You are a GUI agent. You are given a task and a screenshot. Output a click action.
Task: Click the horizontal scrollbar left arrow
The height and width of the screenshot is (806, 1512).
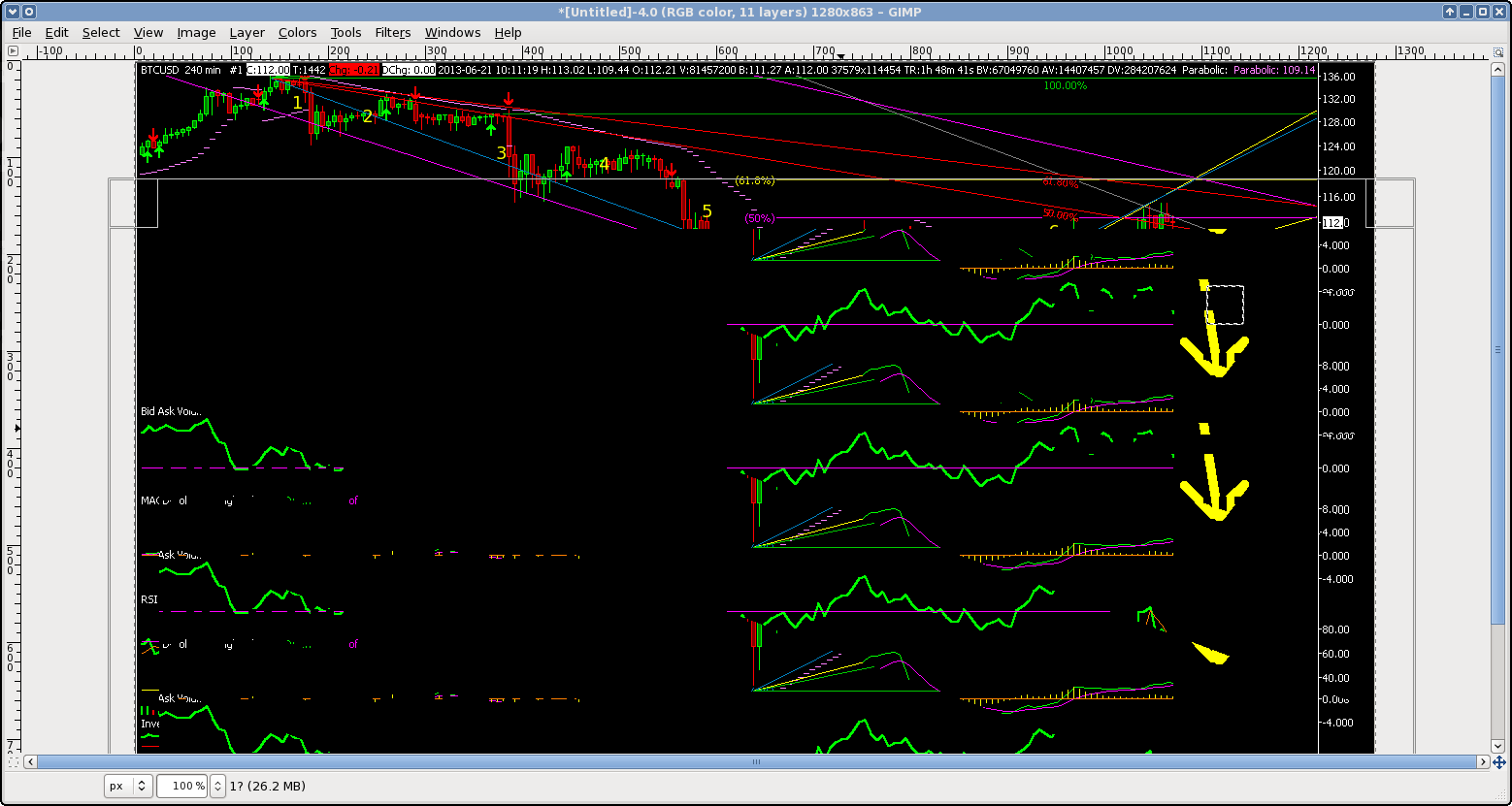coord(29,762)
